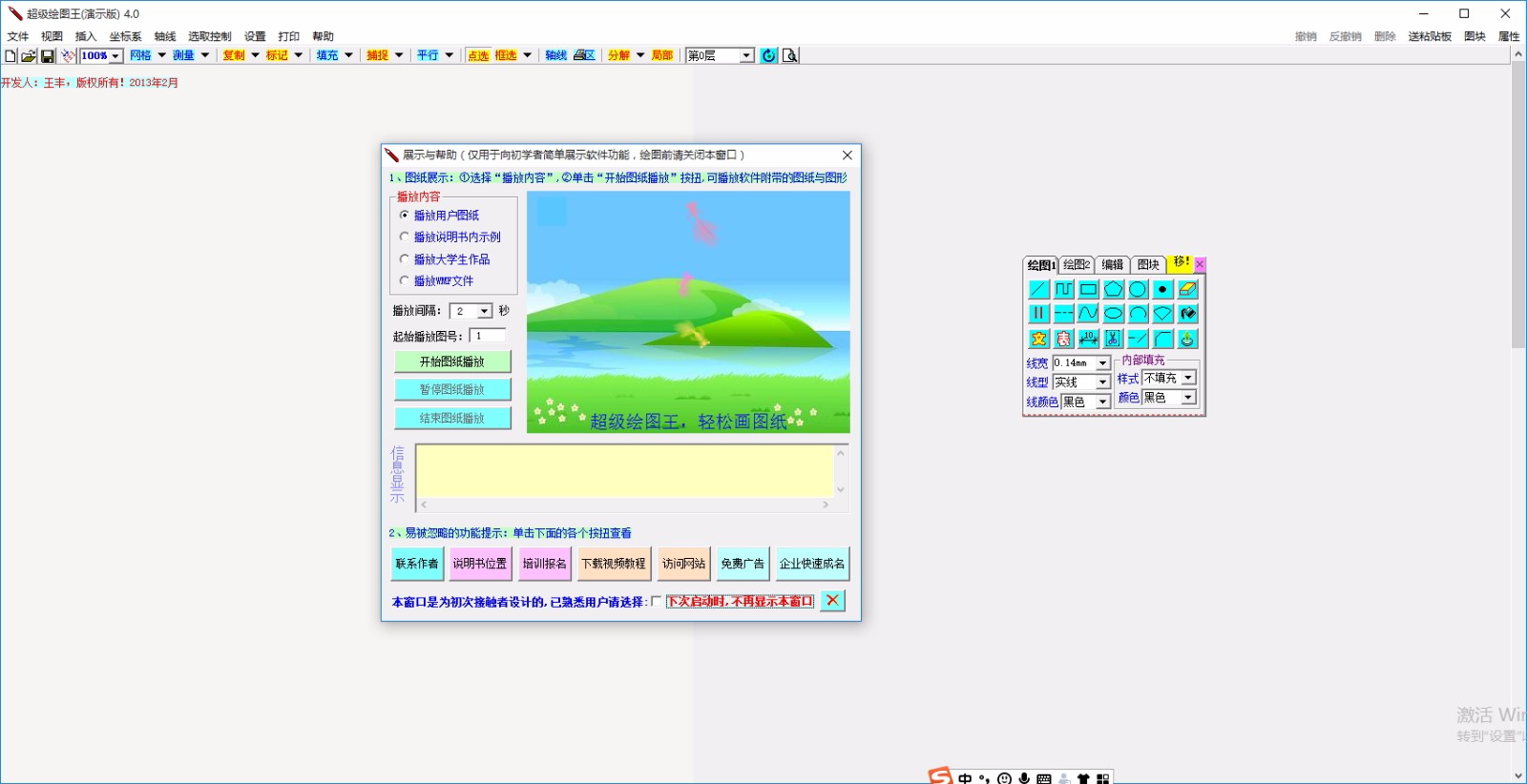Open the 帮助 menu
The height and width of the screenshot is (784, 1527).
tap(324, 36)
